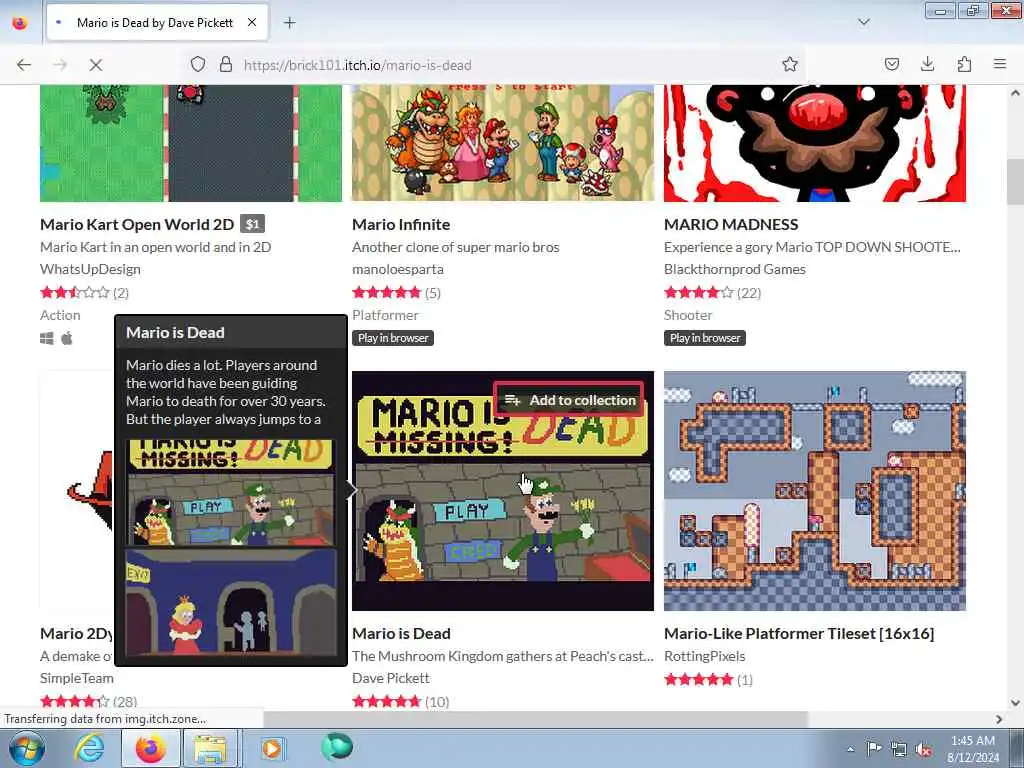
Task: Open Windows Explorer folder in taskbar
Action: pyautogui.click(x=210, y=748)
